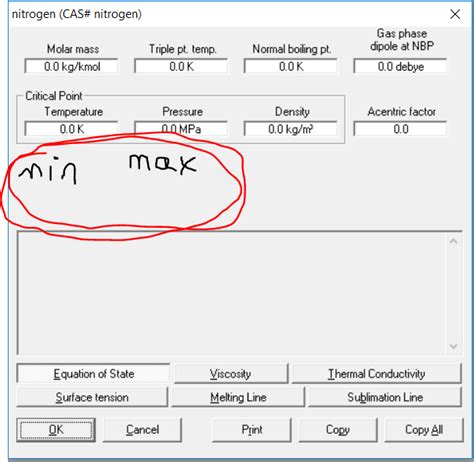Click the text area scroll down arrow

(x=453, y=346)
